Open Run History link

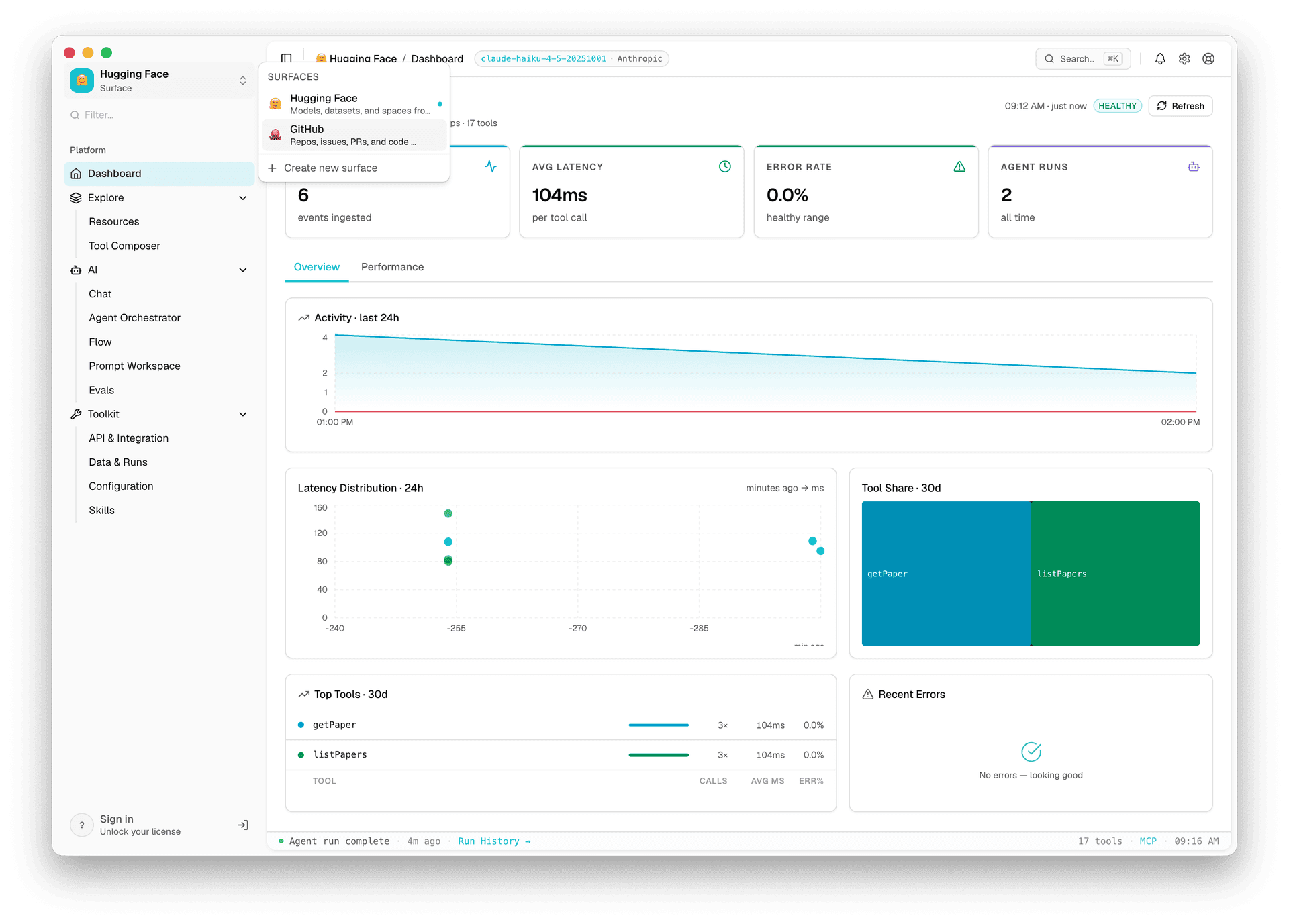[x=494, y=841]
